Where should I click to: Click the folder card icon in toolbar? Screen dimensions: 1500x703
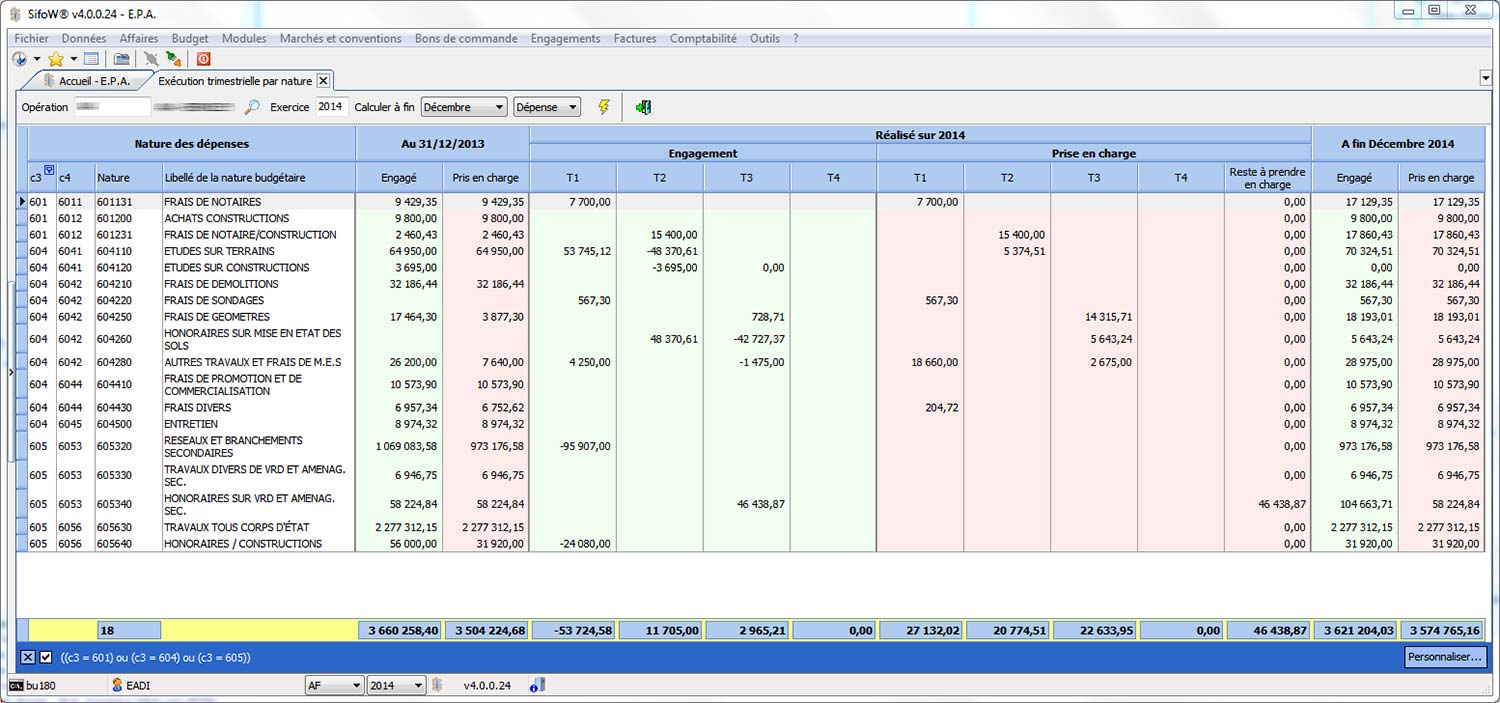click(122, 59)
